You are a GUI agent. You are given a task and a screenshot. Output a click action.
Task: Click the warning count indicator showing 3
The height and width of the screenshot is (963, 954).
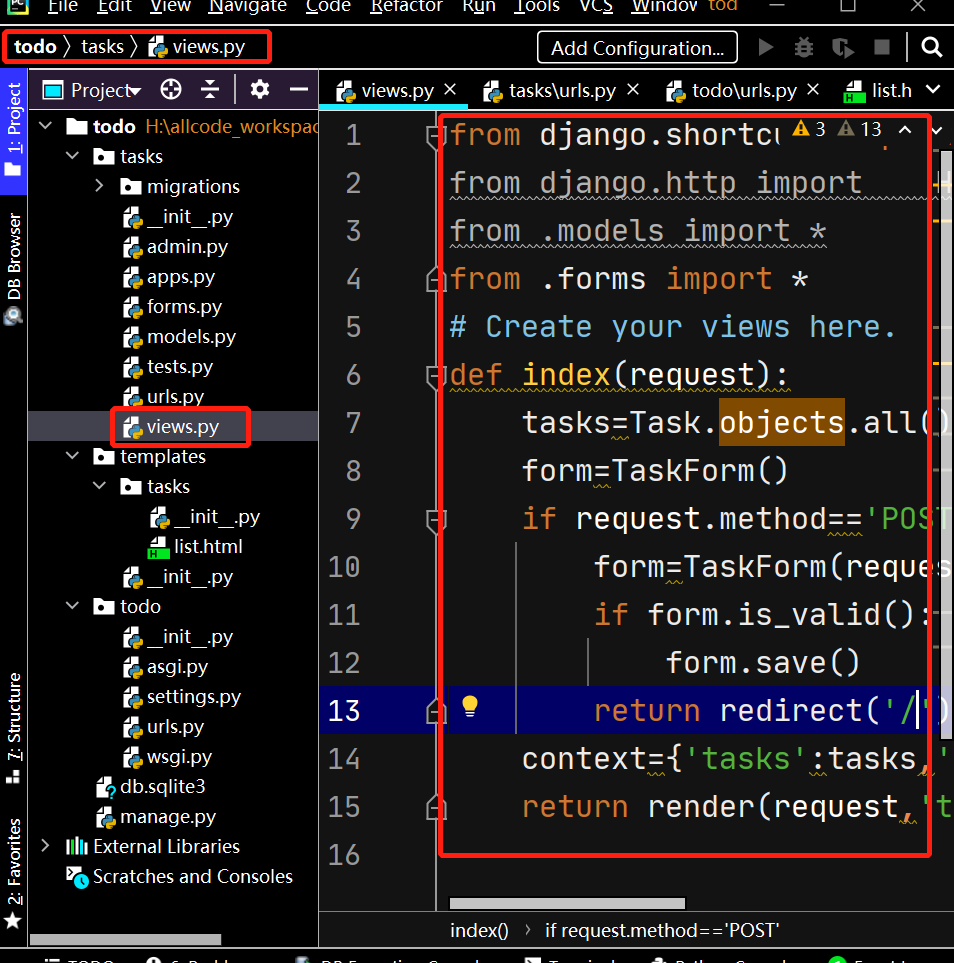click(x=808, y=129)
